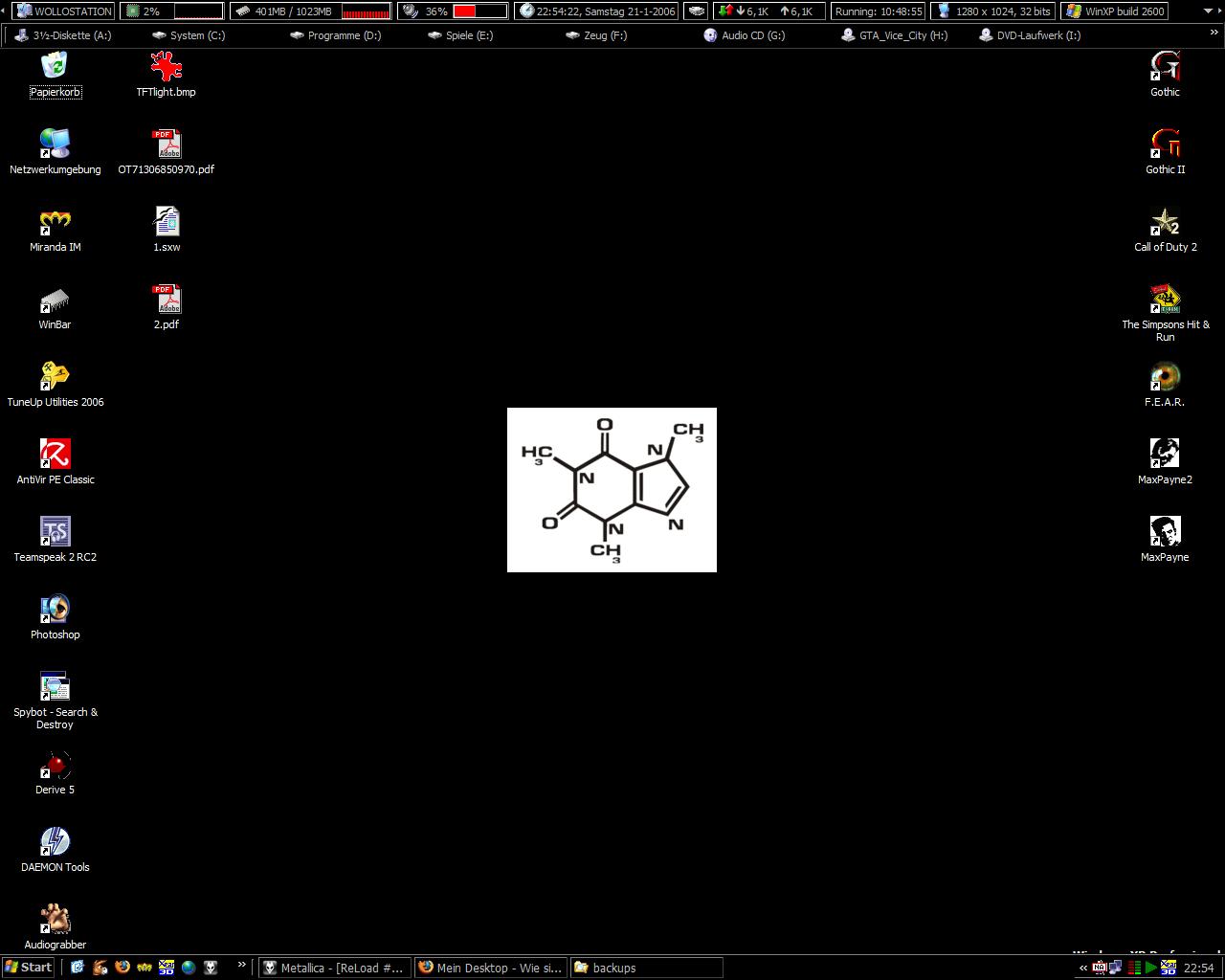Launch AntiVir PE Classic shortcut
Viewport: 1225px width, 980px height.
(x=55, y=456)
